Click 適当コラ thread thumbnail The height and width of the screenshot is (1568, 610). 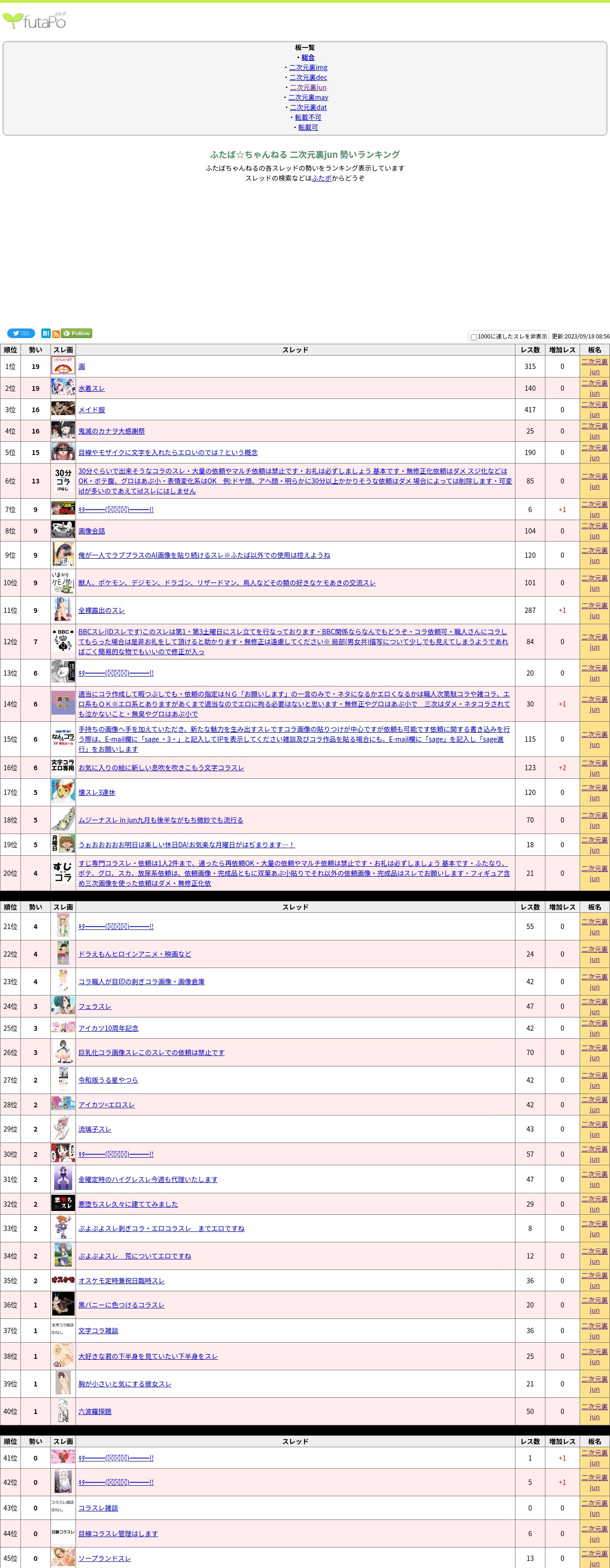click(x=63, y=704)
